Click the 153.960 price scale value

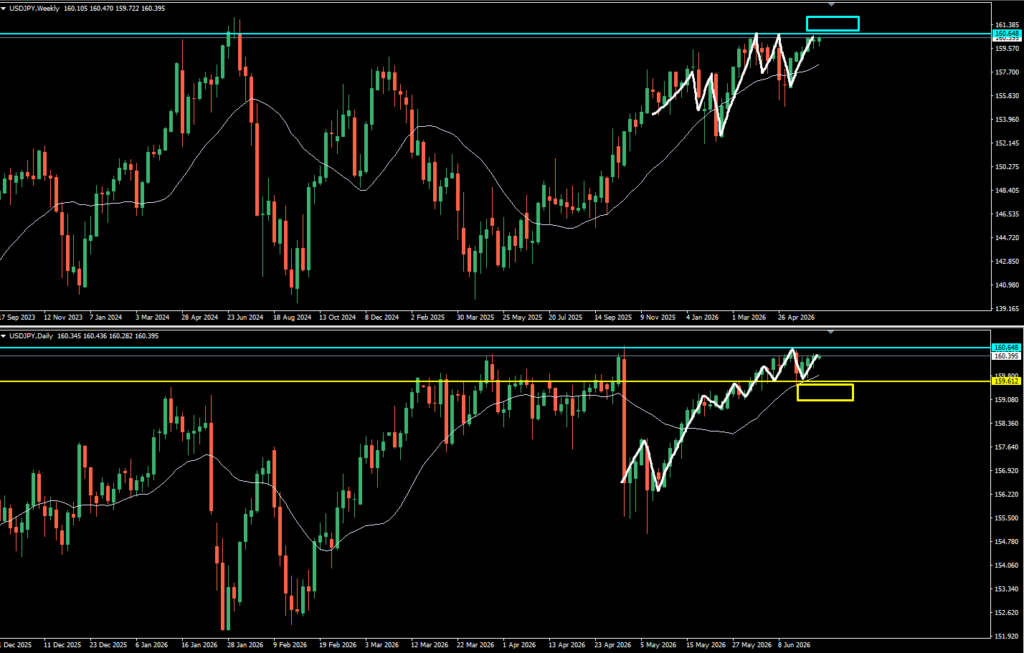point(1006,119)
